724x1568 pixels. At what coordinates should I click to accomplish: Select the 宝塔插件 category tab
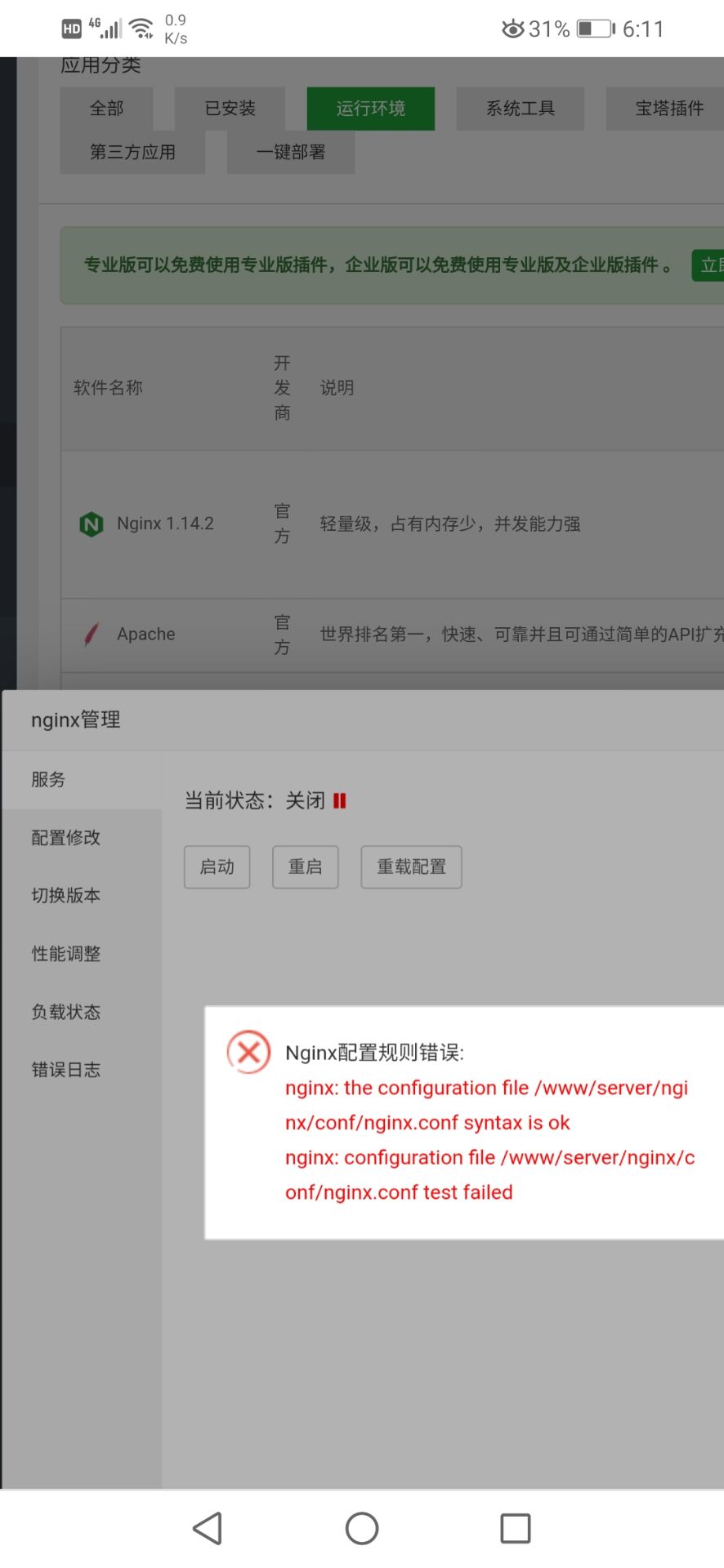click(x=665, y=109)
